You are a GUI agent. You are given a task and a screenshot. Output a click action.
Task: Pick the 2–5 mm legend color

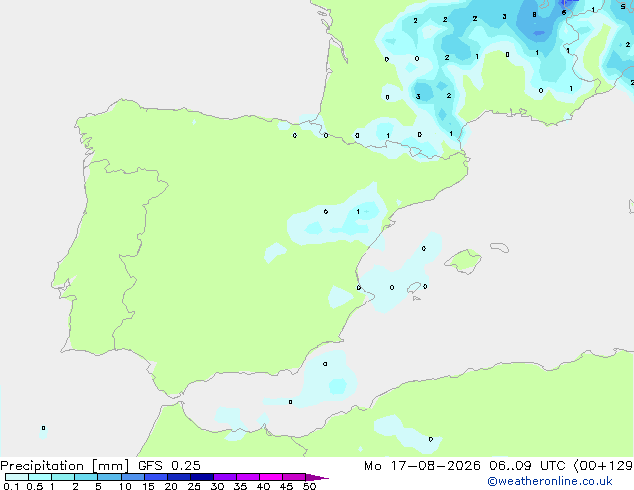pyautogui.click(x=86, y=477)
